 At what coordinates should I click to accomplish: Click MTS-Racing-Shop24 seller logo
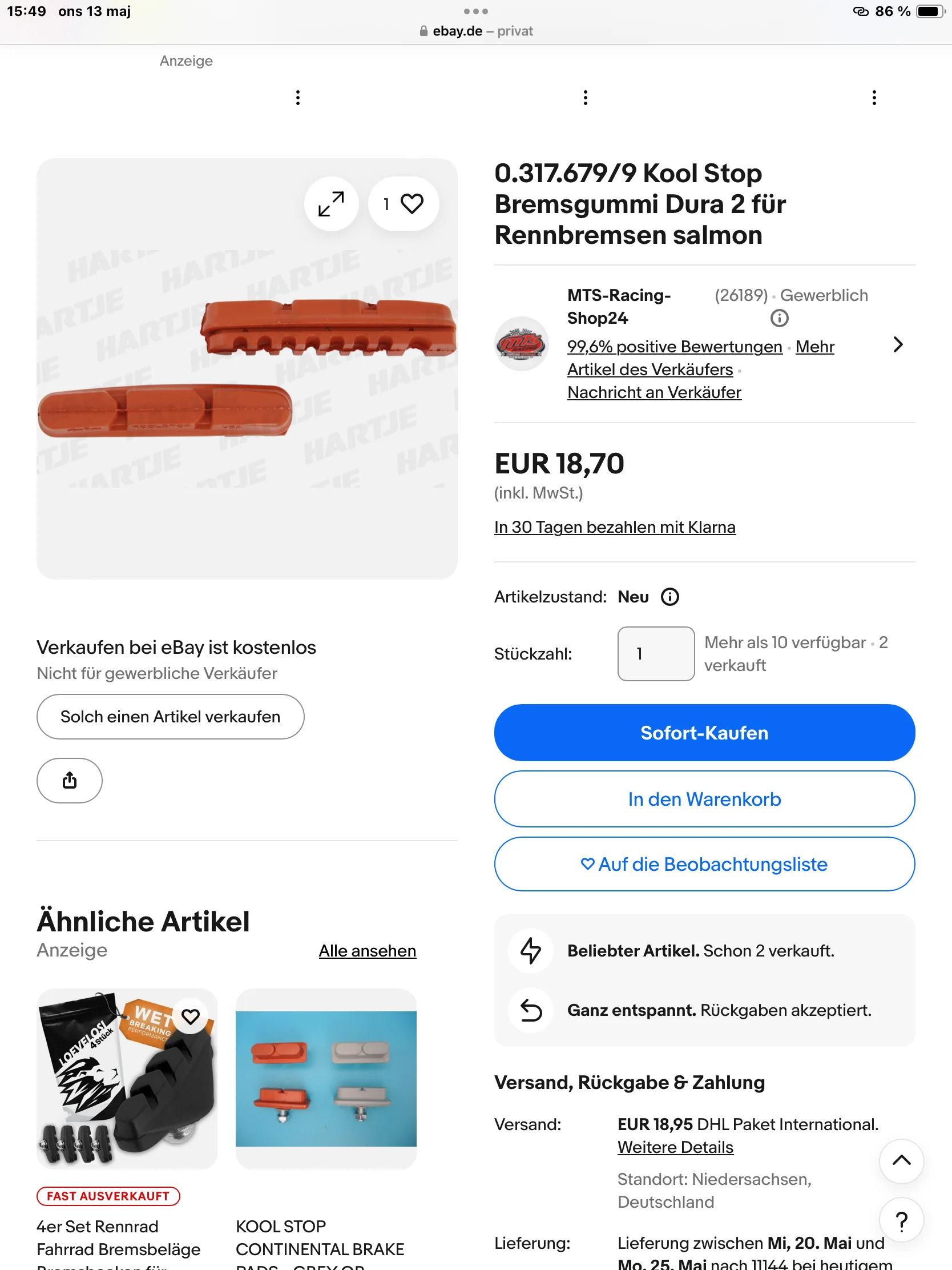(x=521, y=344)
